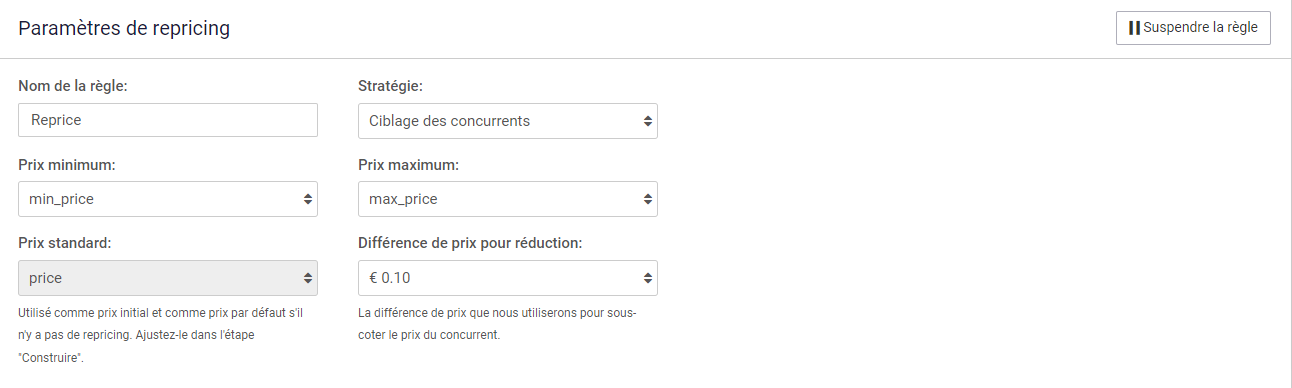Screen dimensions: 1292x388
Task: Open the max_price dropdown
Action: (508, 199)
